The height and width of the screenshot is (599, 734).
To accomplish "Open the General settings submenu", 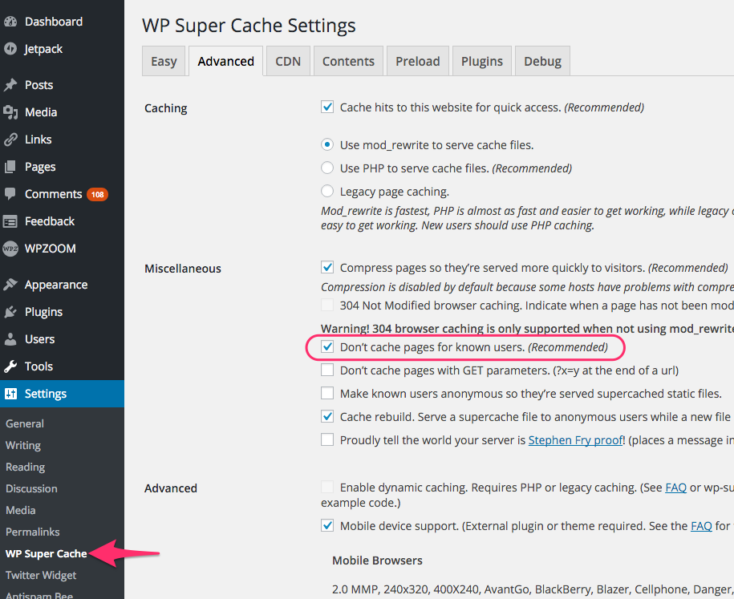I will click(x=25, y=424).
